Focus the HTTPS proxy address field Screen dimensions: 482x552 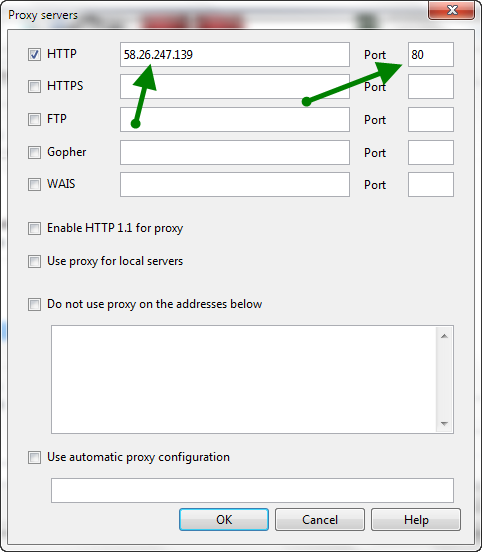[x=235, y=86]
